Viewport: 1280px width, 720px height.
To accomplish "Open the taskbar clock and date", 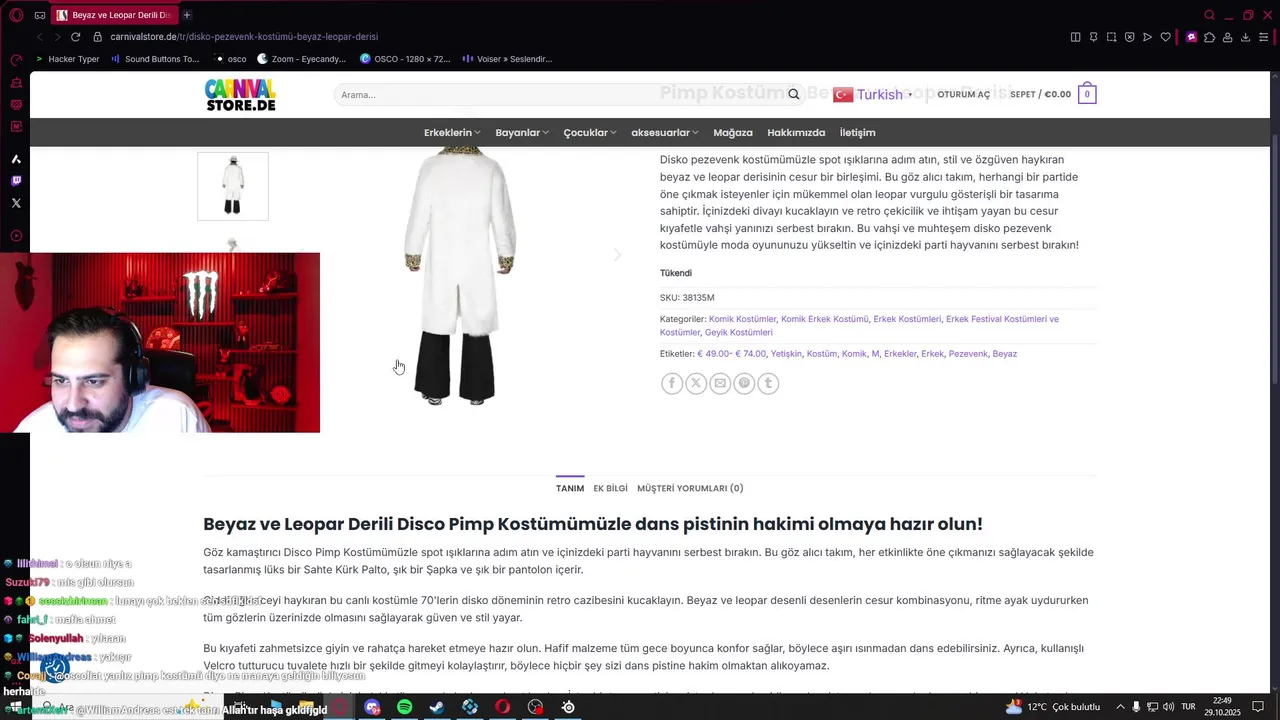I will coord(1222,707).
